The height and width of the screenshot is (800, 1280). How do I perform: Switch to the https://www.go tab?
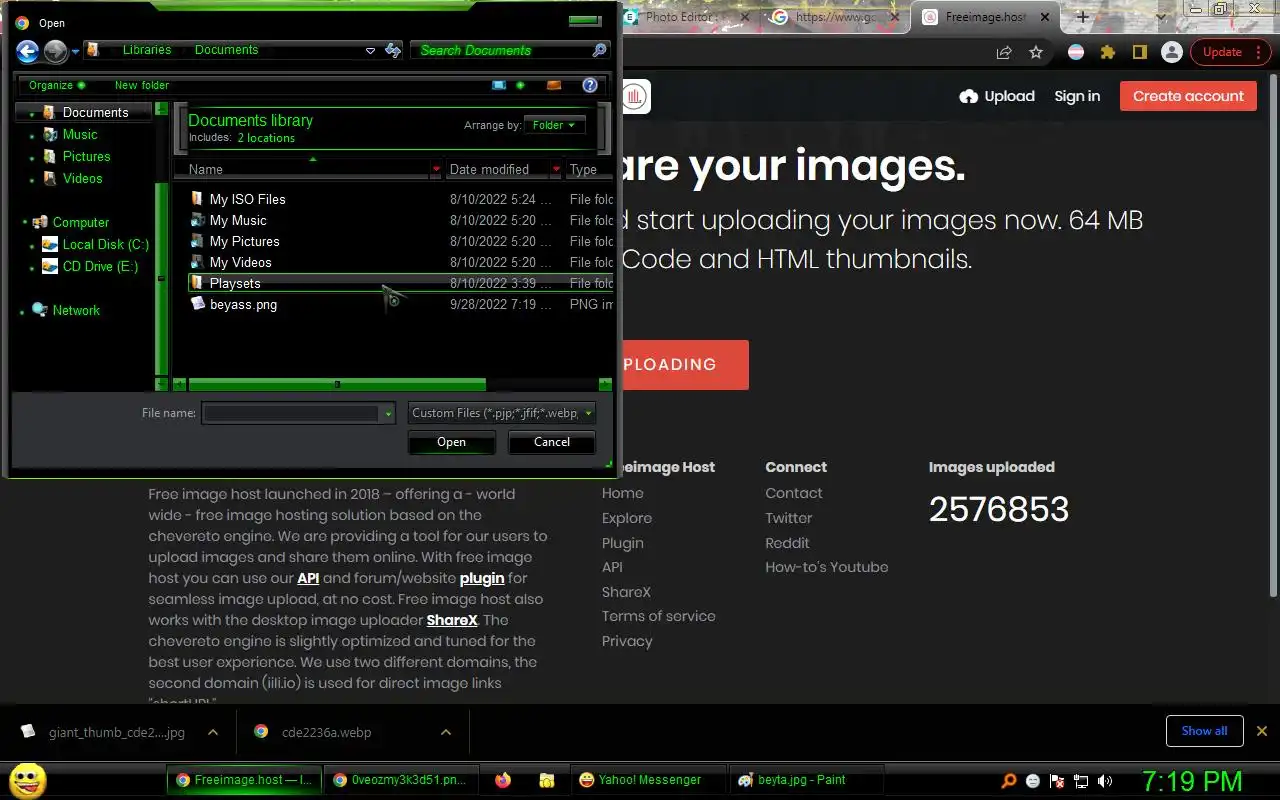(x=836, y=17)
